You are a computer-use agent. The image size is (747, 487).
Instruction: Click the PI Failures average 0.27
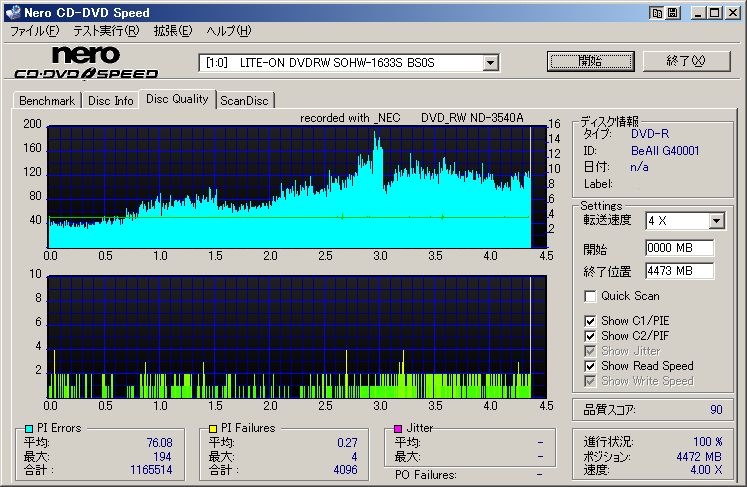(x=347, y=443)
